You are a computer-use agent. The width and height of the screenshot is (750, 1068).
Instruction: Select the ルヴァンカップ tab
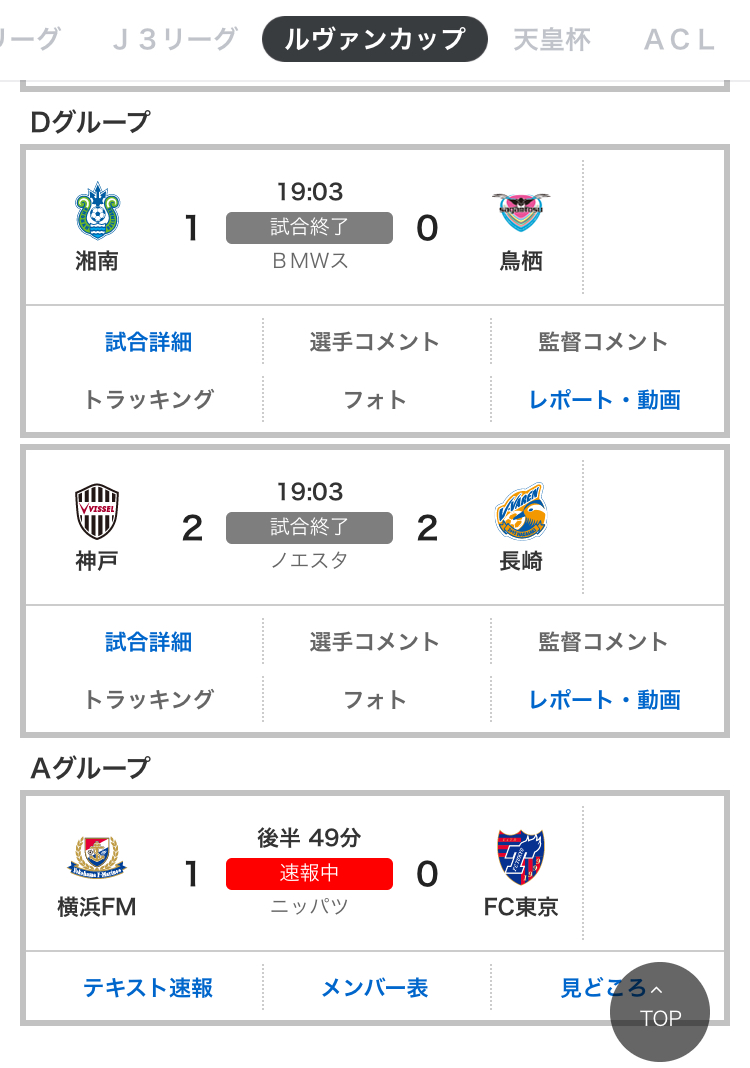(x=375, y=39)
